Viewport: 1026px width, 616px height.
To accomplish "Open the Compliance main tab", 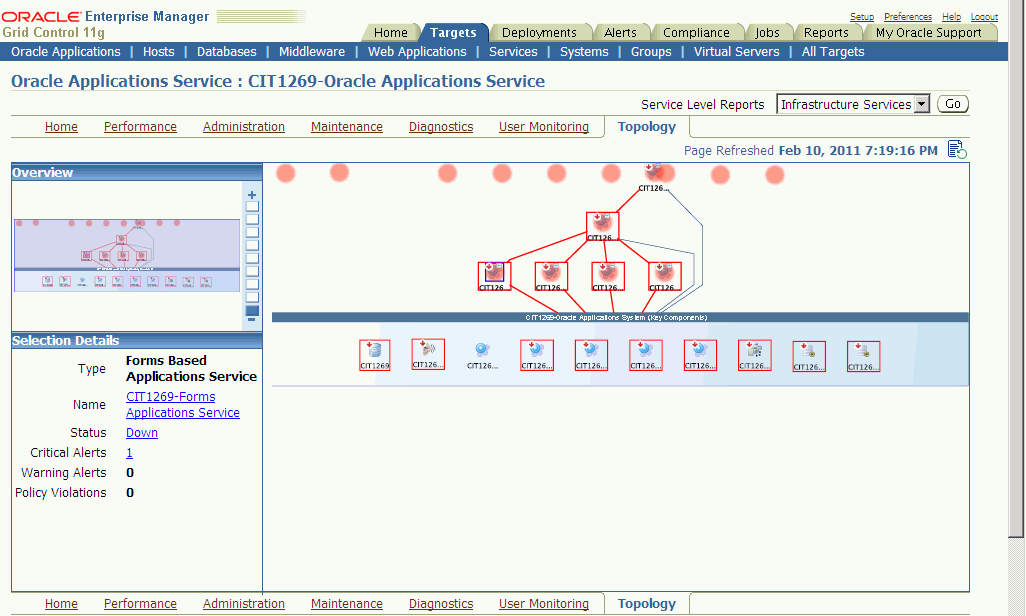I will [696, 32].
